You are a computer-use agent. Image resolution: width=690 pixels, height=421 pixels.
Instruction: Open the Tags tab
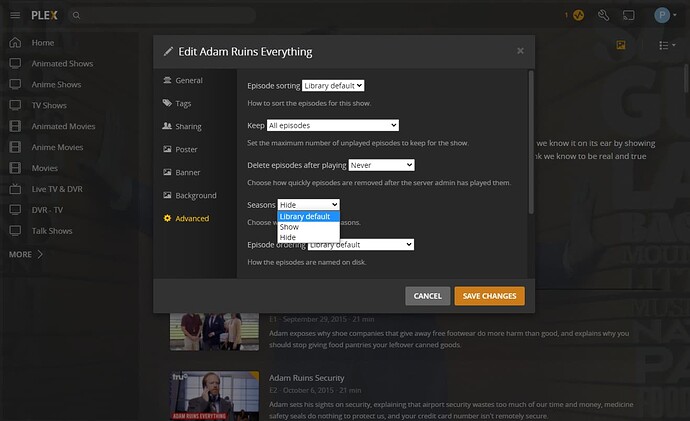pos(177,103)
